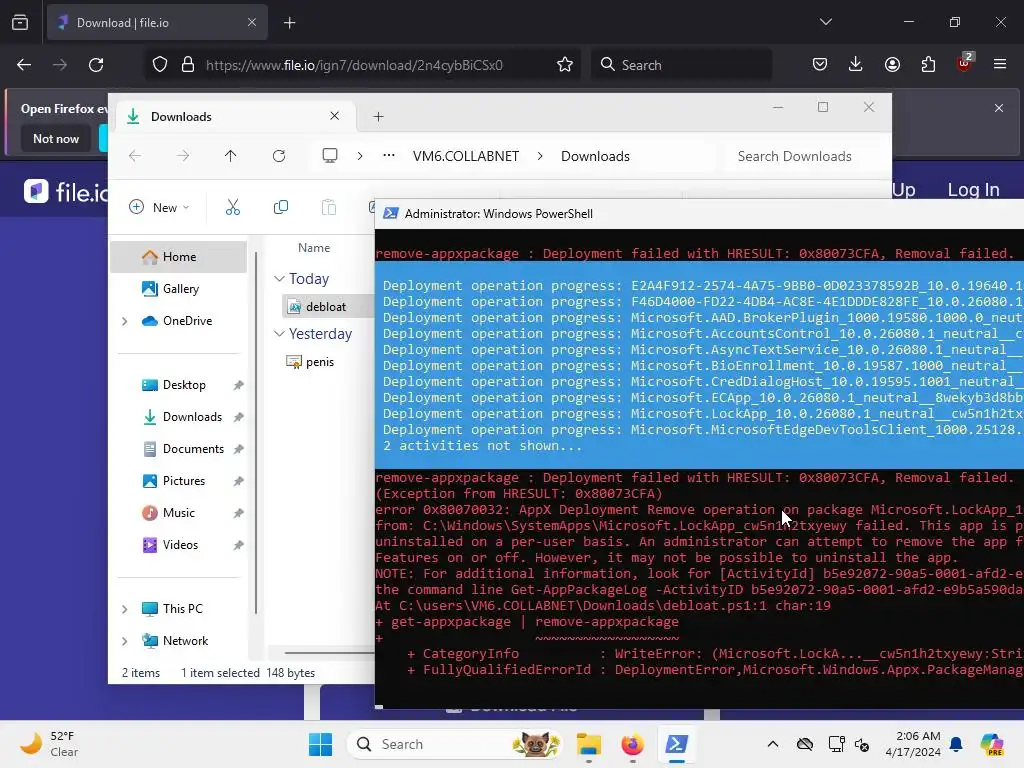Open Firefox from taskbar
1024x768 pixels.
pos(632,744)
